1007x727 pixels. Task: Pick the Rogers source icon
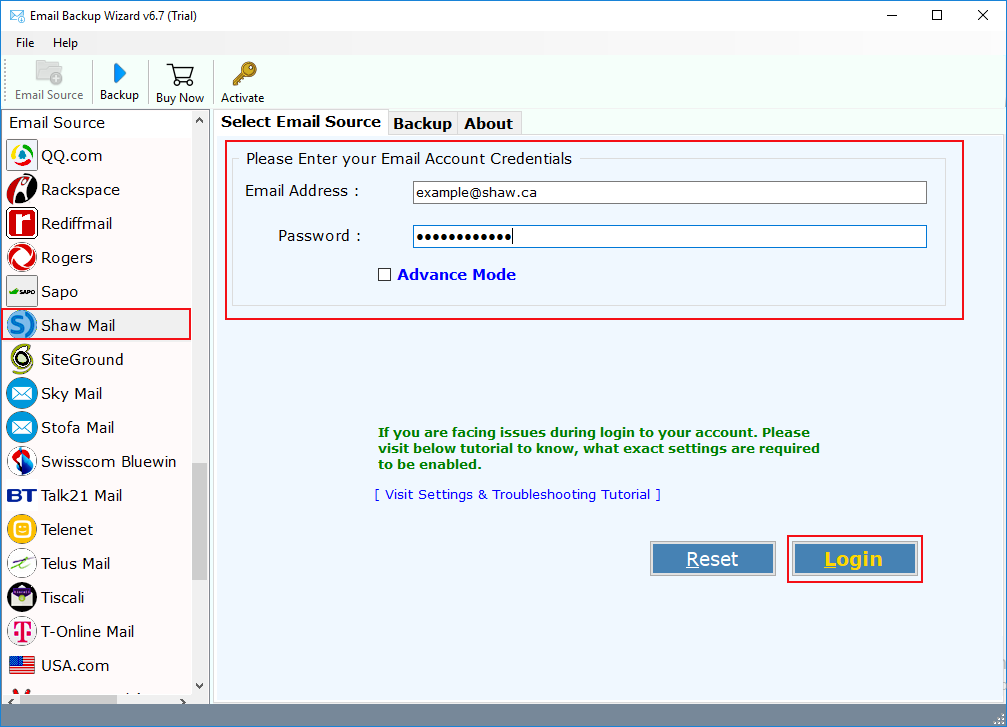click(x=22, y=258)
